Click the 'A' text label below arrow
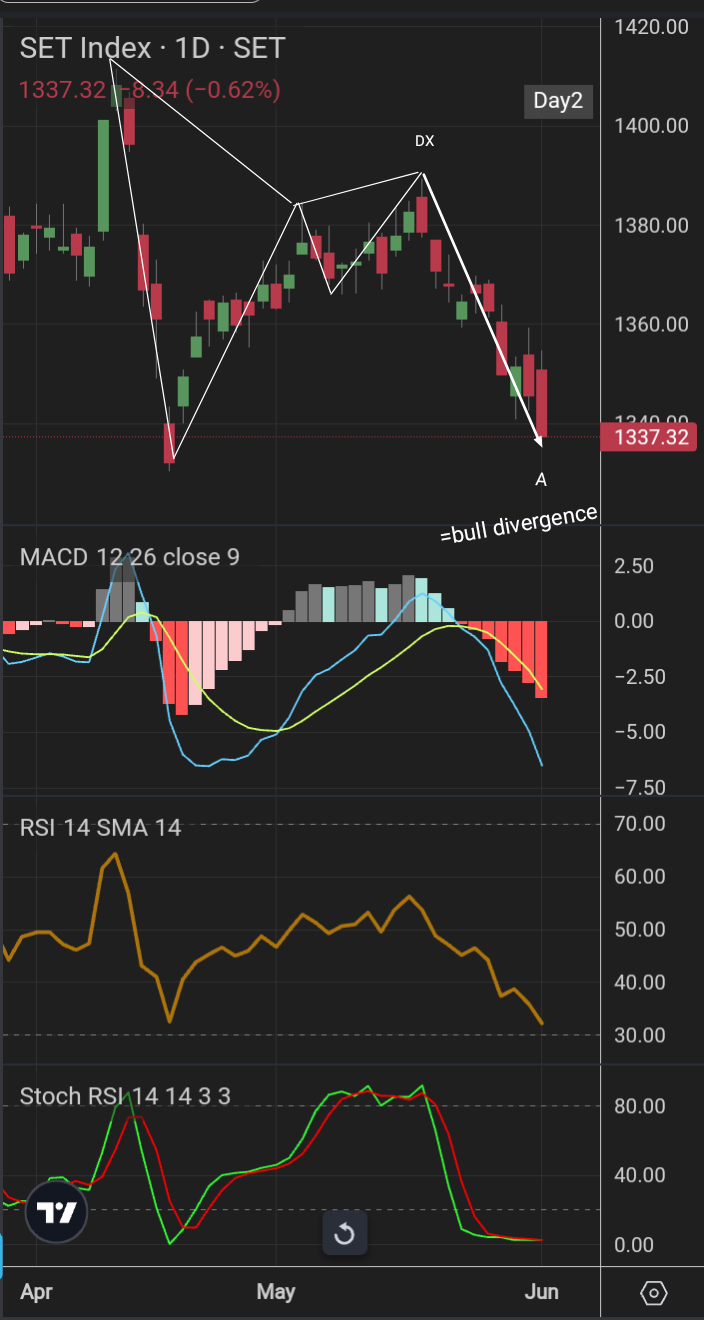 (541, 480)
